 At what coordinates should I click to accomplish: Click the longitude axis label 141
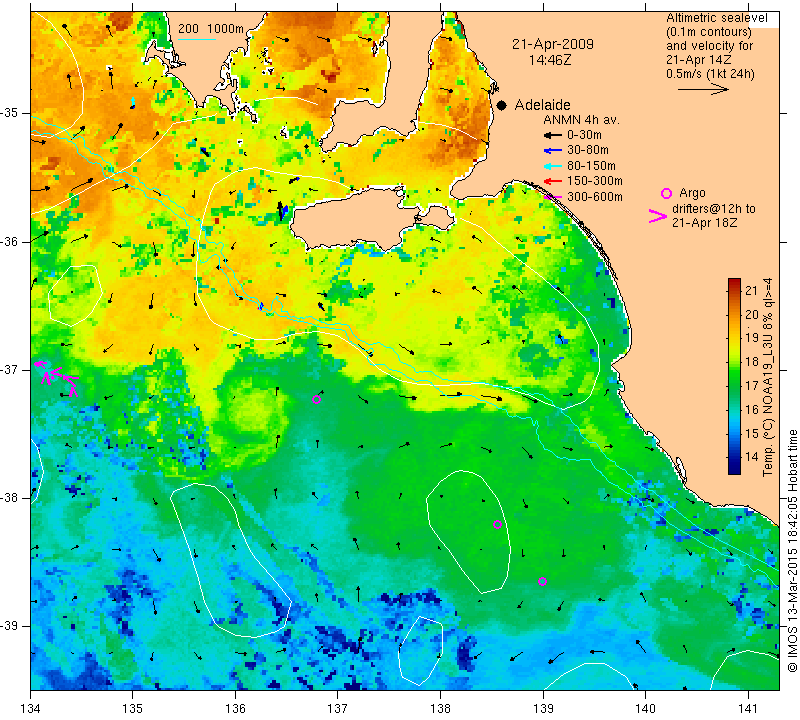[748, 709]
